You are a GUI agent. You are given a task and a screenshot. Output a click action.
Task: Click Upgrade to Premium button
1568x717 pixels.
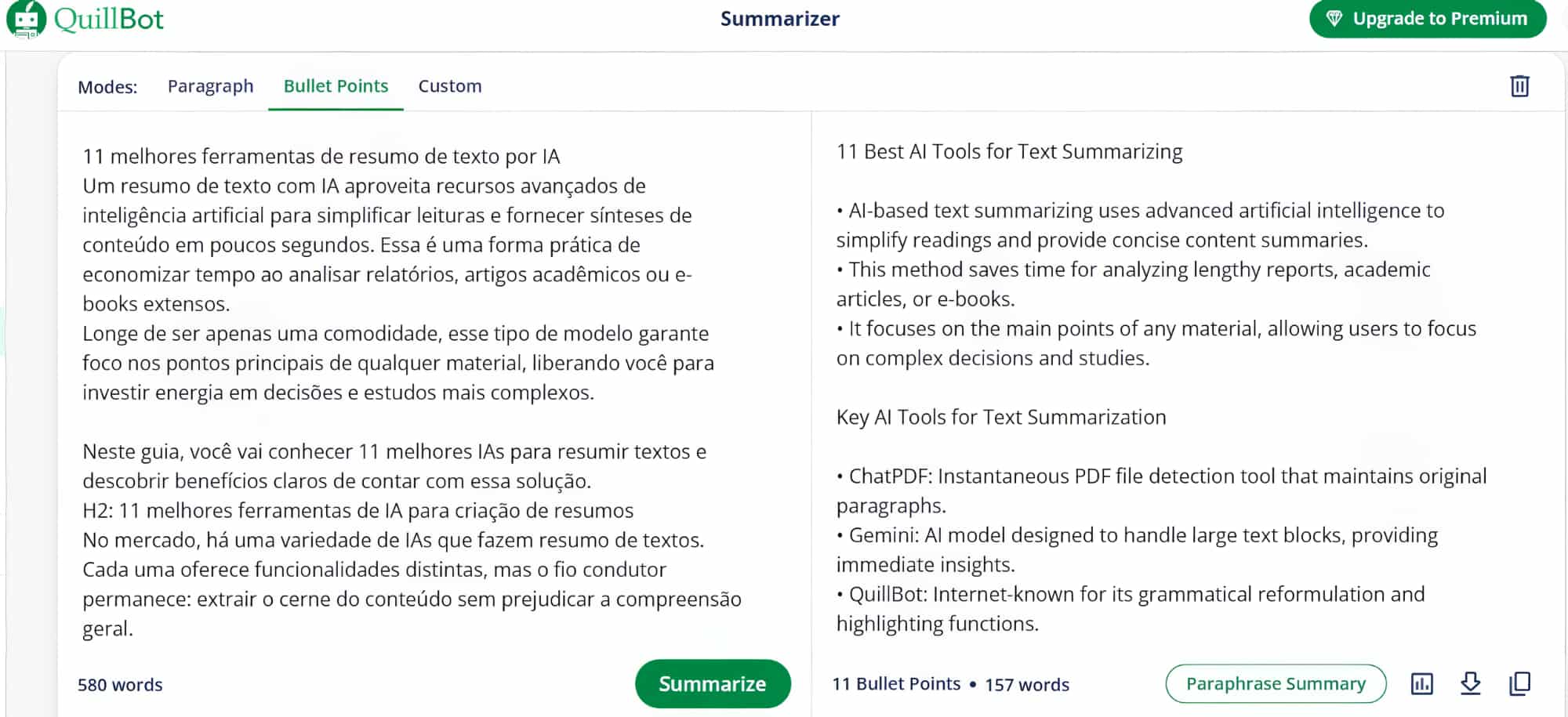pyautogui.click(x=1428, y=18)
